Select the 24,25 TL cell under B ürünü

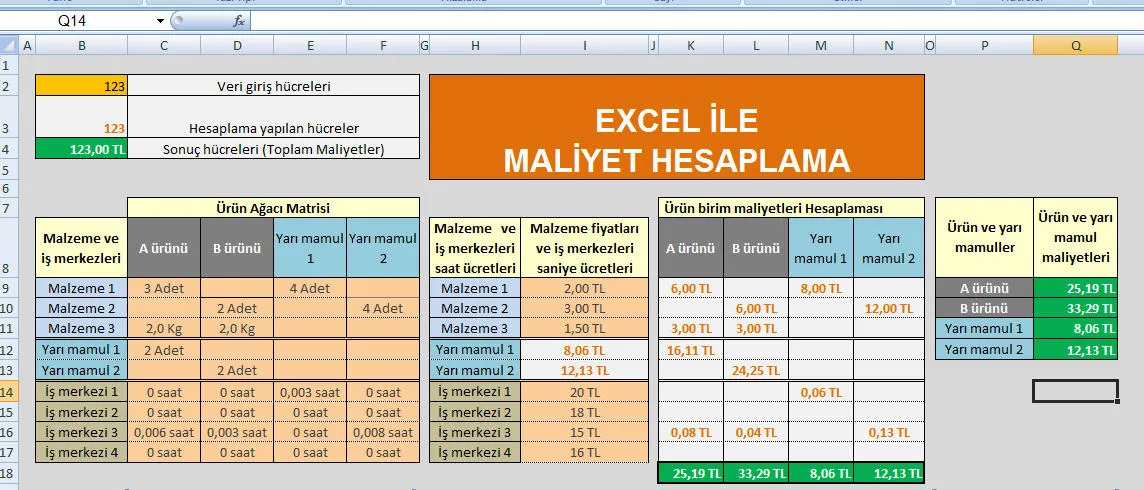pyautogui.click(x=755, y=370)
